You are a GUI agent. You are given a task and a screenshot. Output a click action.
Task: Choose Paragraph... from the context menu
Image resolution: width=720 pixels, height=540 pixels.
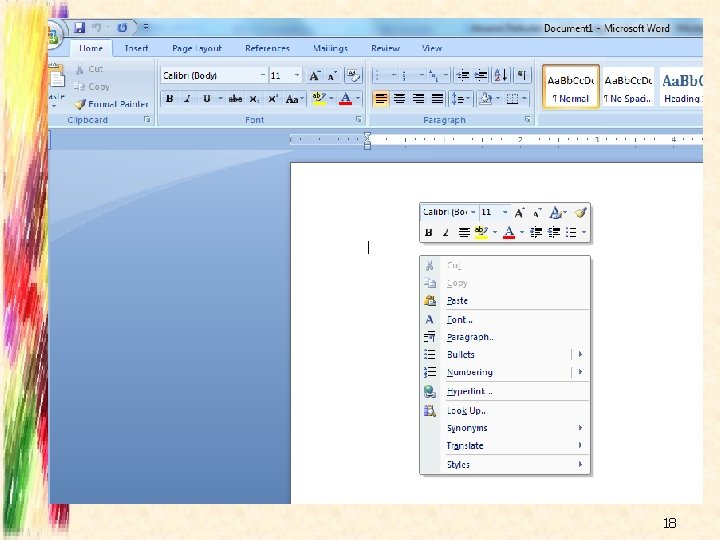pos(505,337)
